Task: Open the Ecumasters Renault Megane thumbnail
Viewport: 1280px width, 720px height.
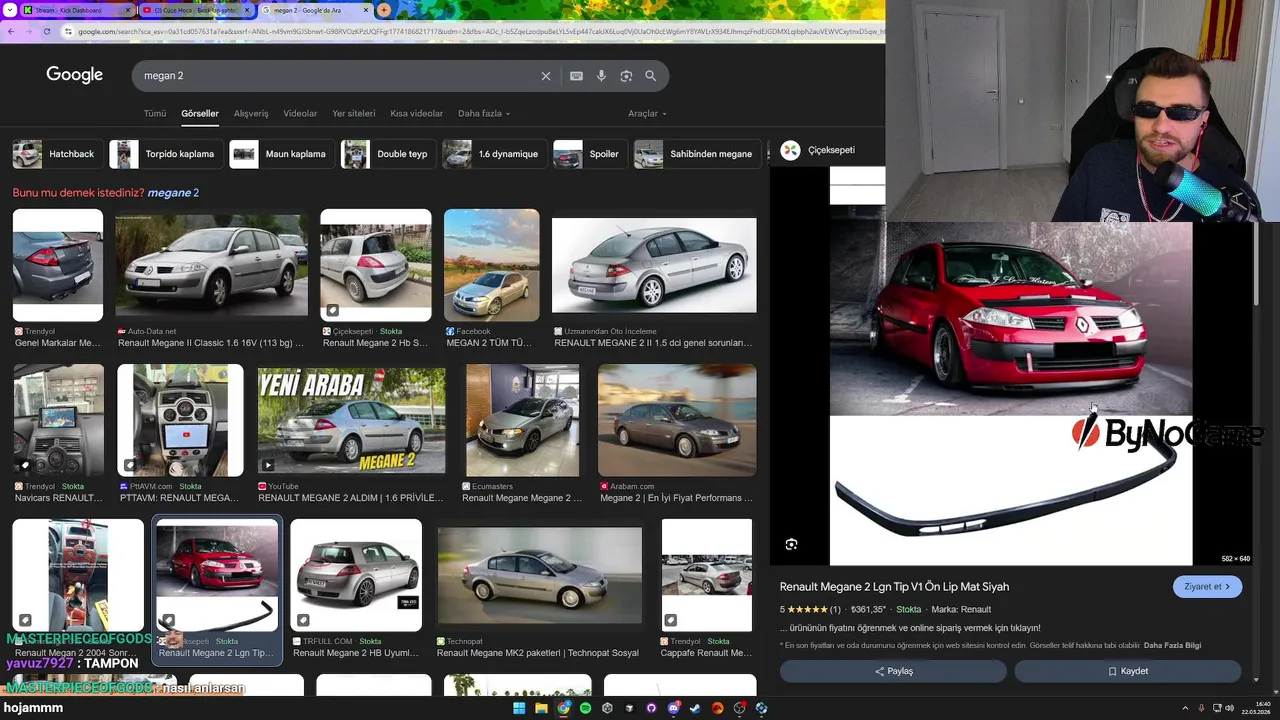Action: (x=521, y=420)
